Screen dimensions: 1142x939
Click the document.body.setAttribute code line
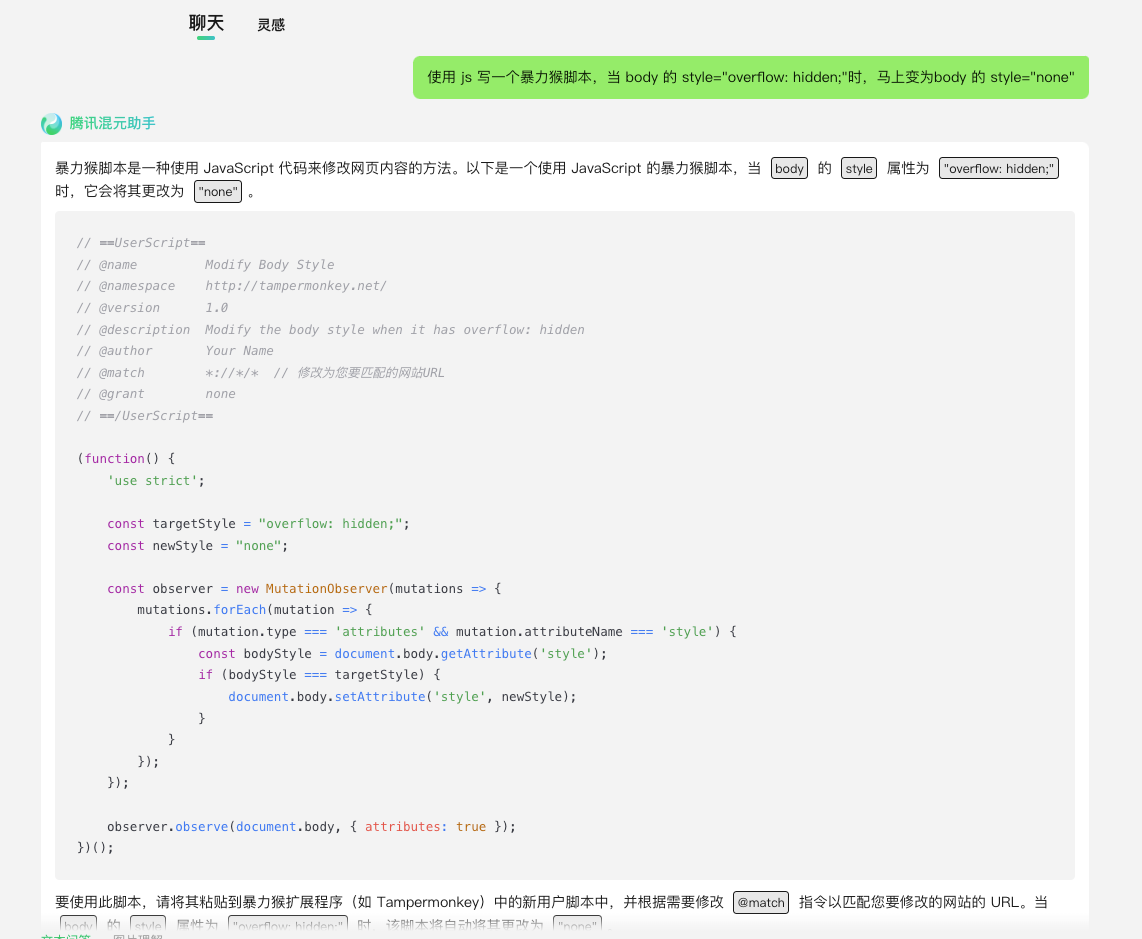[x=403, y=696]
